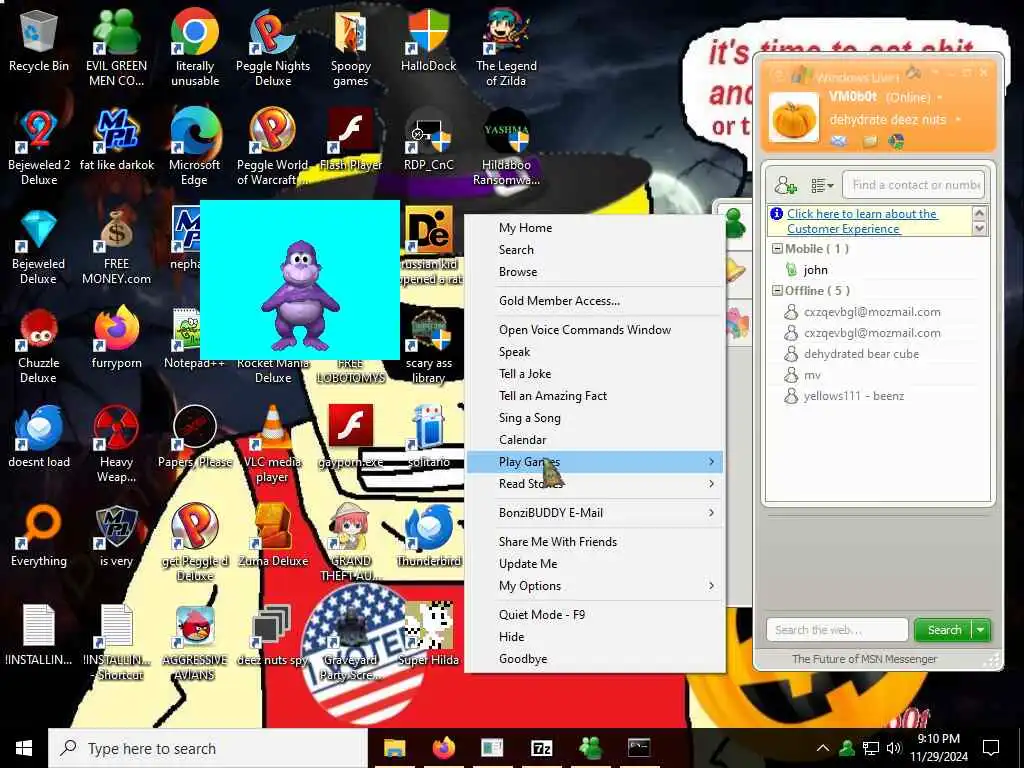Open the mail envelope icon under status message
The width and height of the screenshot is (1024, 768).
point(839,141)
